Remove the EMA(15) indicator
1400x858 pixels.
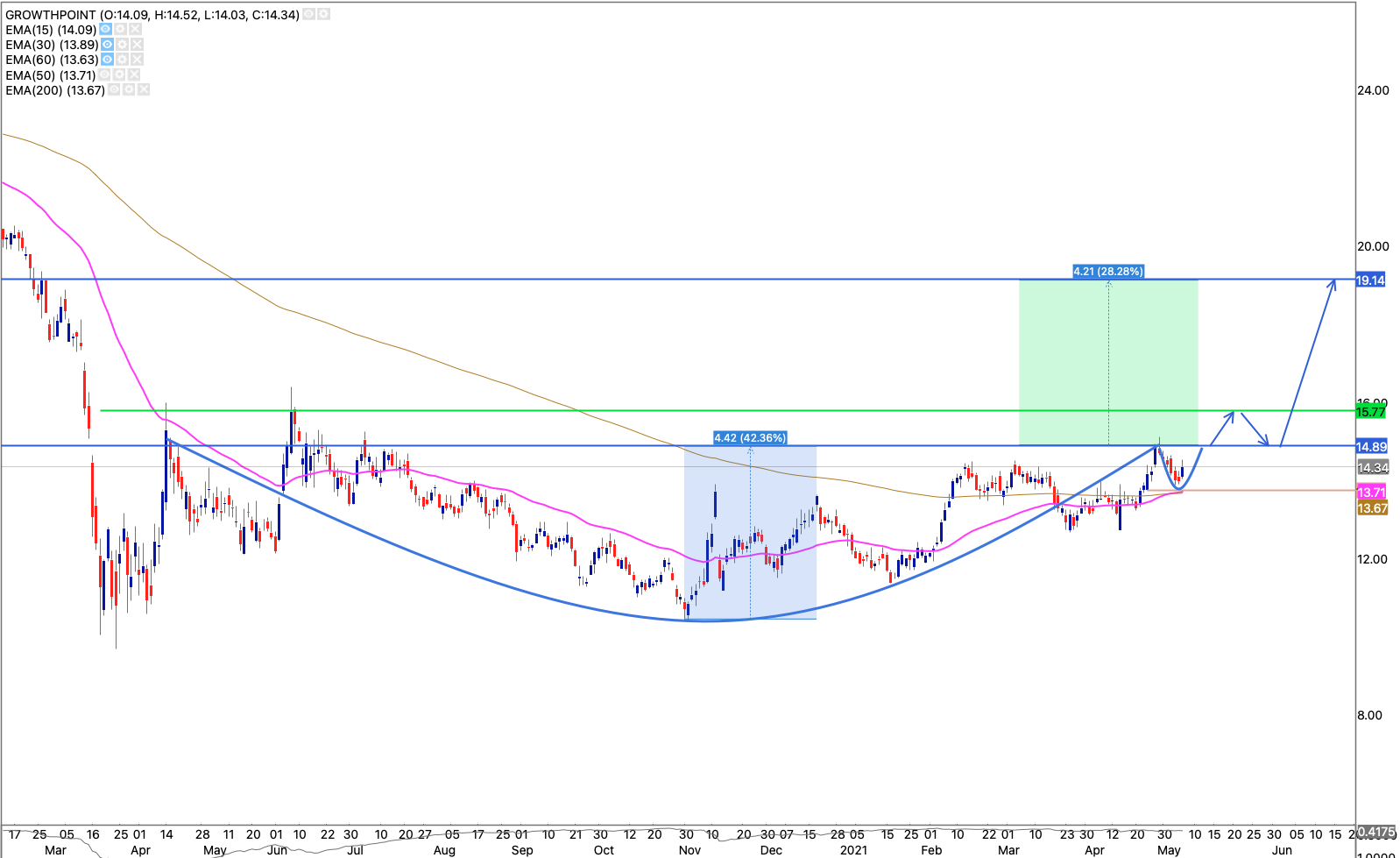pyautogui.click(x=137, y=30)
